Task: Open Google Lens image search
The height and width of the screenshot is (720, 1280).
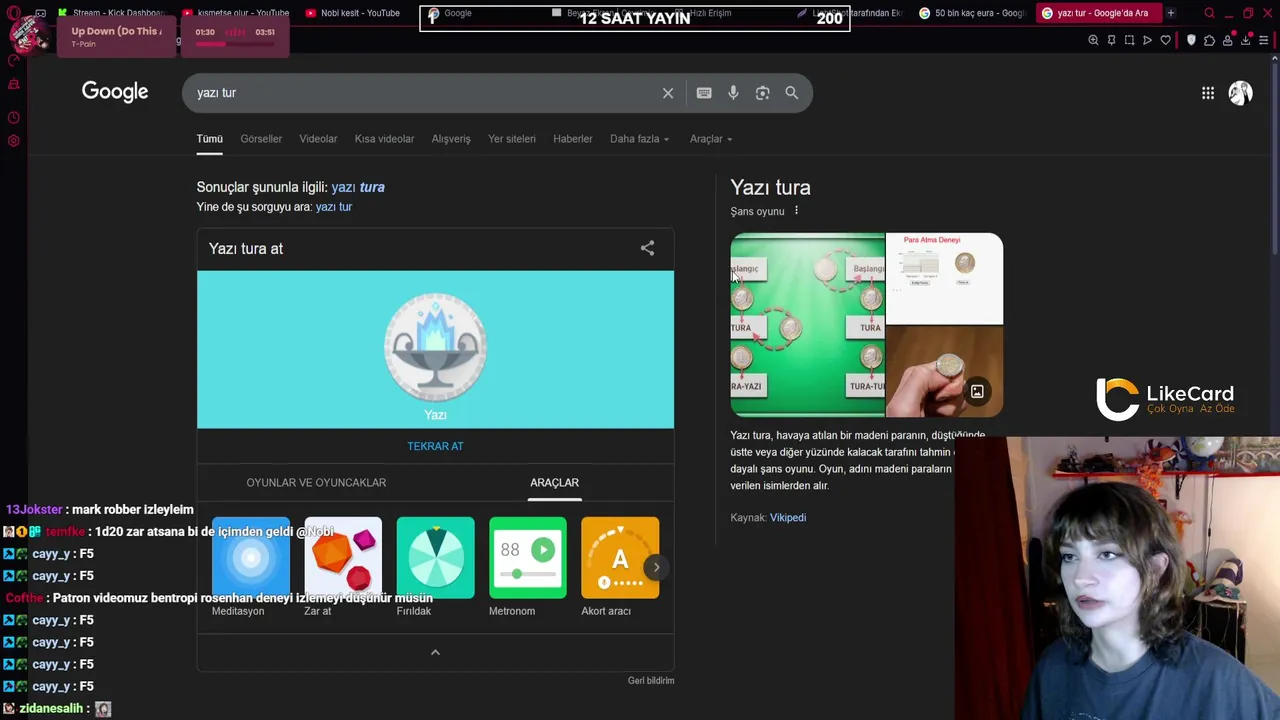Action: [763, 93]
